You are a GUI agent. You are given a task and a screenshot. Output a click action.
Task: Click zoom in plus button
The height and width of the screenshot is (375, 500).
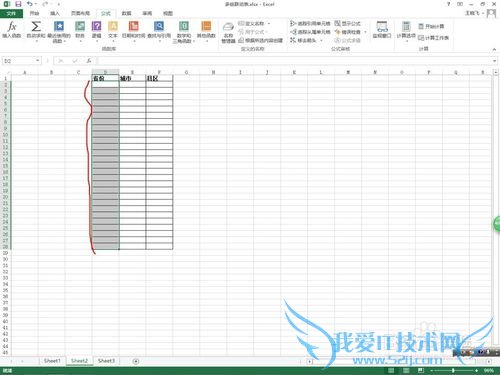tap(477, 370)
